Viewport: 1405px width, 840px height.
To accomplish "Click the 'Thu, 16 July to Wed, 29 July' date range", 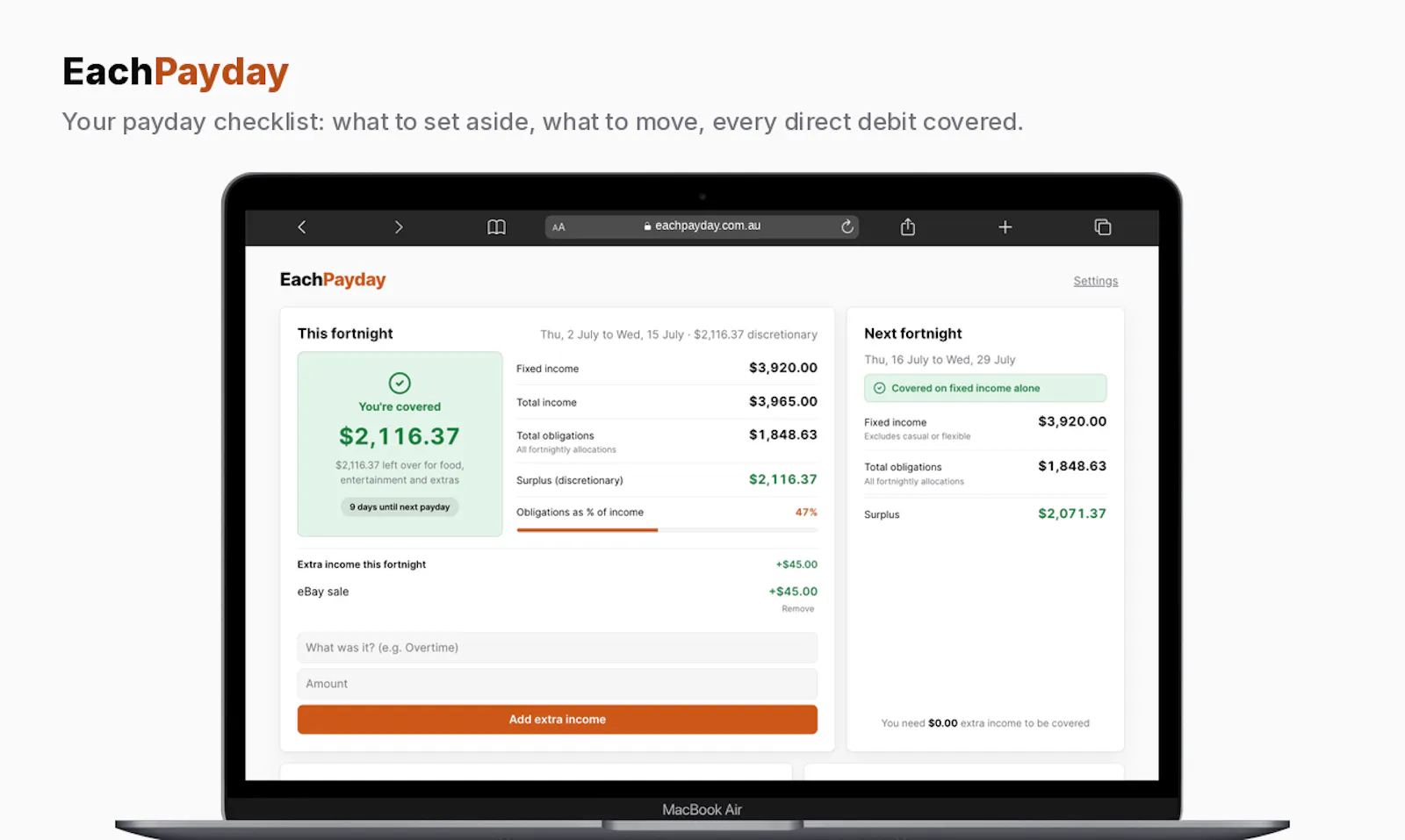I will click(940, 360).
